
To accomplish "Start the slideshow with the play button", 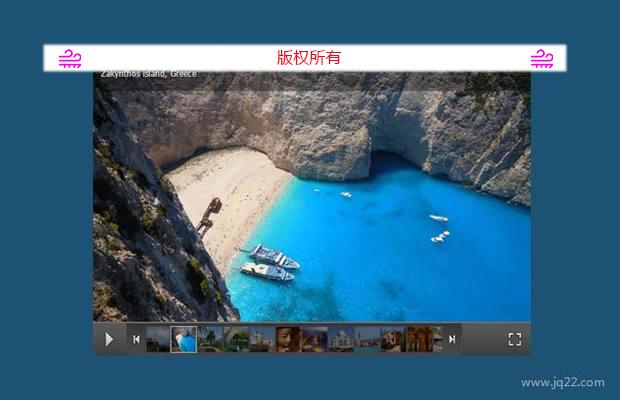I will 109,339.
